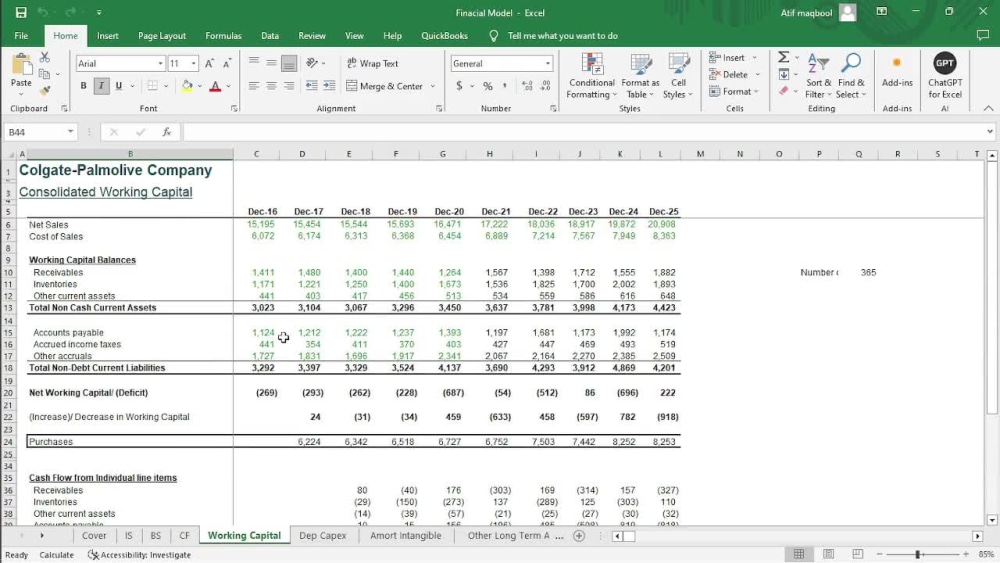This screenshot has height=563, width=1000.
Task: Click Accessibility: Investigate in status bar
Action: click(x=140, y=555)
